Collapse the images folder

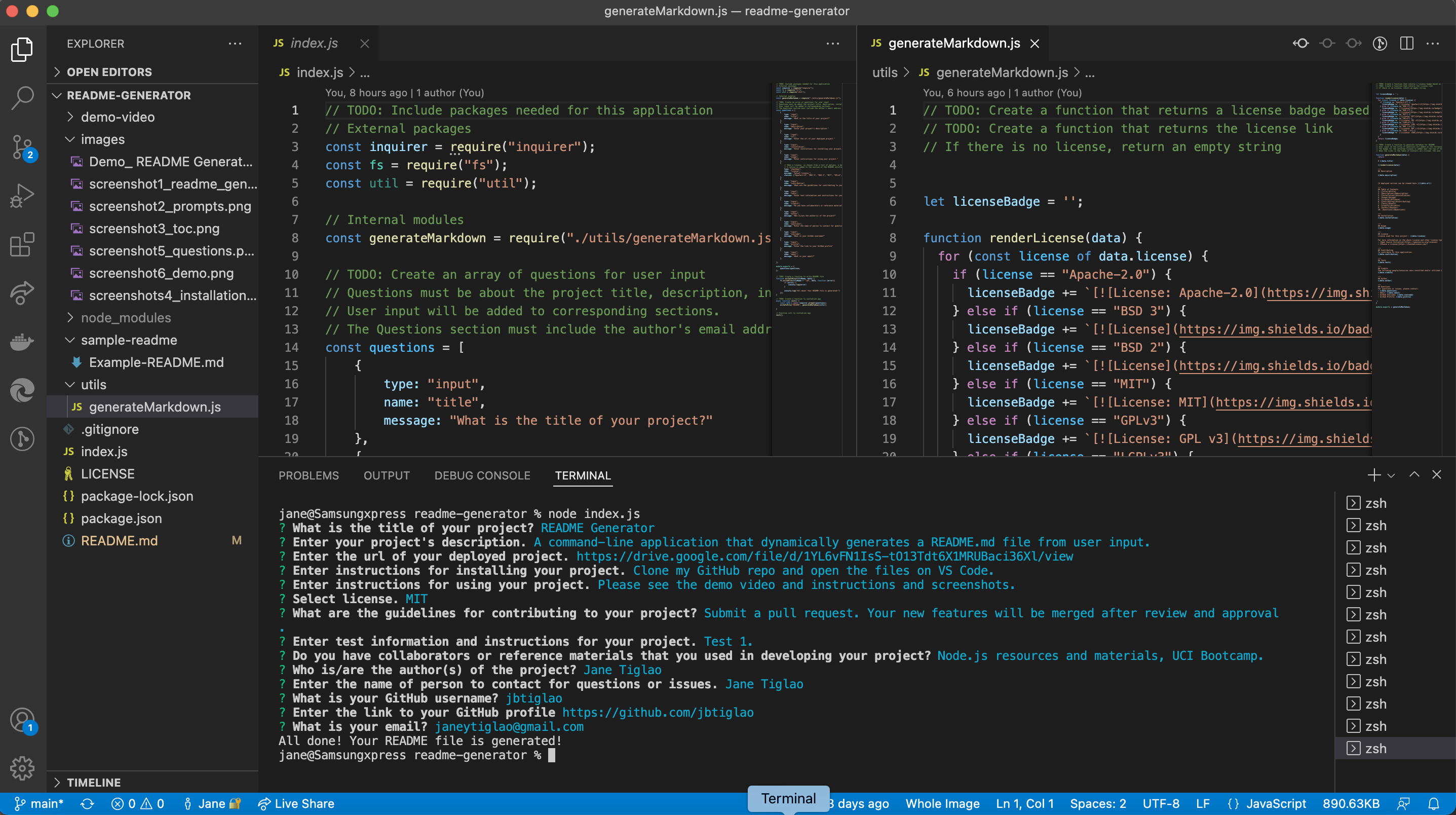tap(152, 139)
